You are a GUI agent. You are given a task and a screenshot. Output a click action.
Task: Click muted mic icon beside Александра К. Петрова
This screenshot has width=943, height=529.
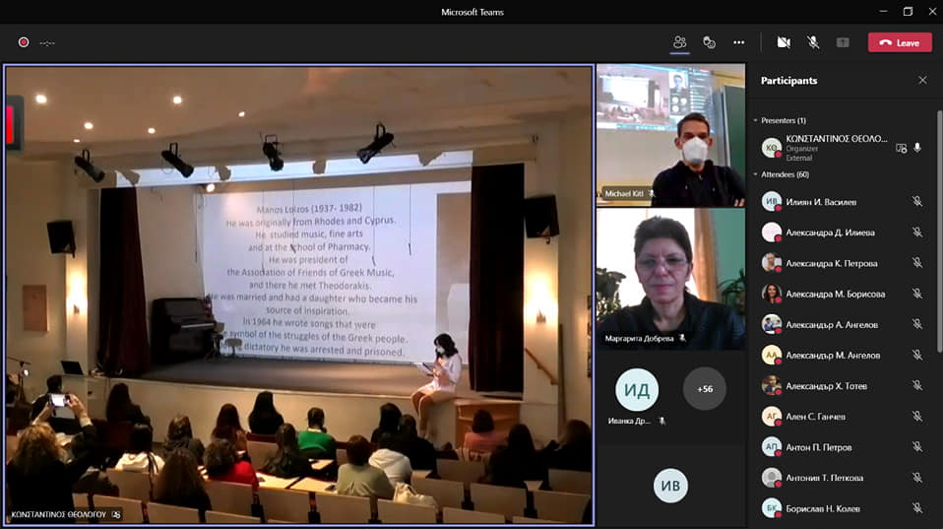[x=917, y=263]
